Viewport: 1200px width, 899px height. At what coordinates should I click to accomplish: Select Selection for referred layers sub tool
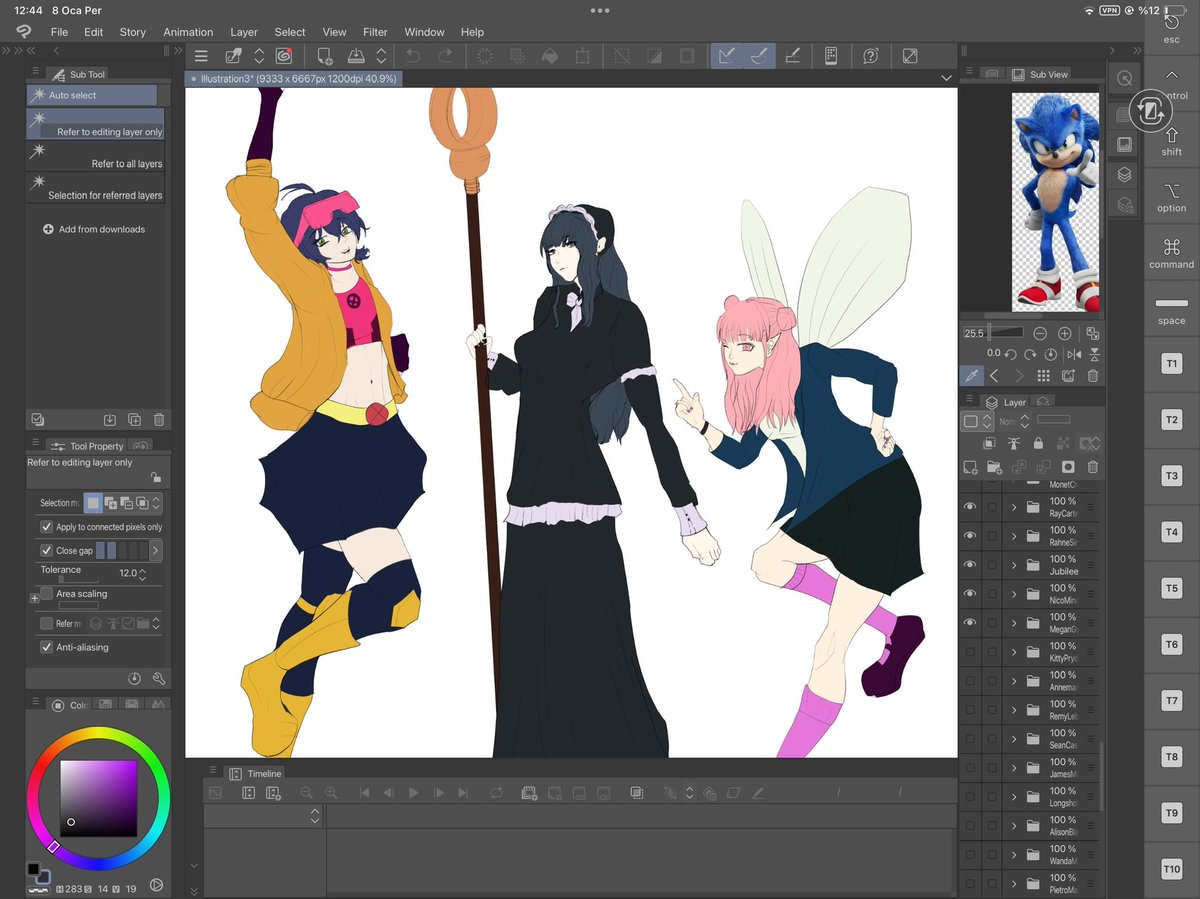point(96,187)
